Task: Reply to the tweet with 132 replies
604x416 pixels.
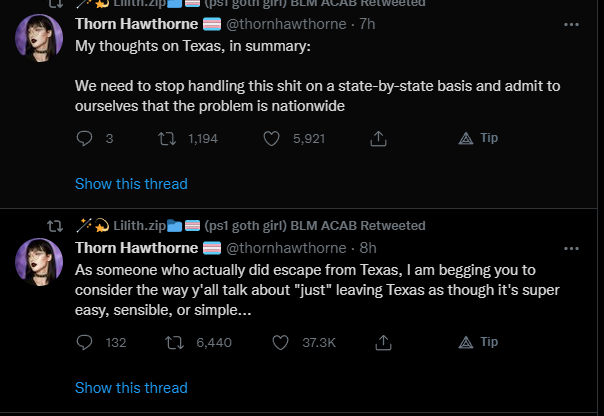Action: point(84,342)
